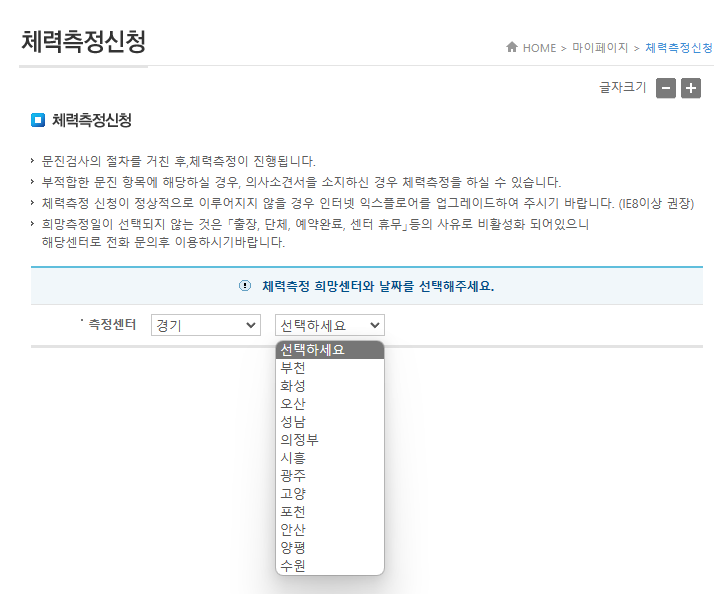The image size is (728, 594).
Task: Click the 측정센터 field label
Action: coord(112,324)
